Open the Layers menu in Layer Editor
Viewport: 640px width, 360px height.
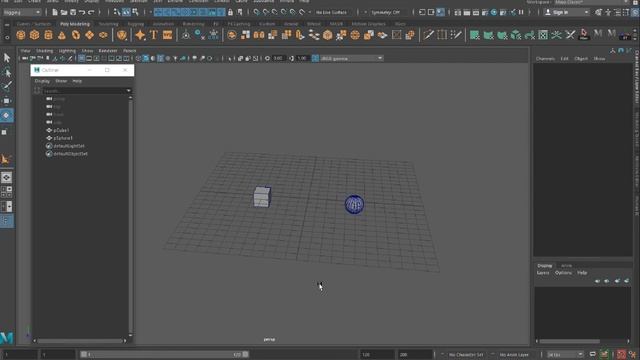click(x=543, y=273)
